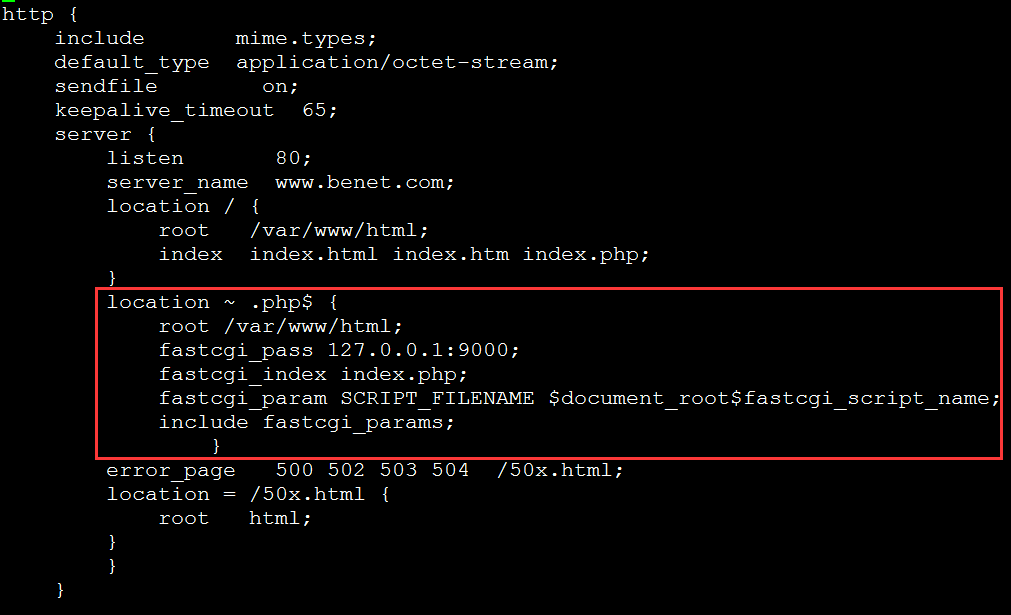Click the "include fastcgi_params;" line
This screenshot has height=615, width=1011.
(x=306, y=422)
